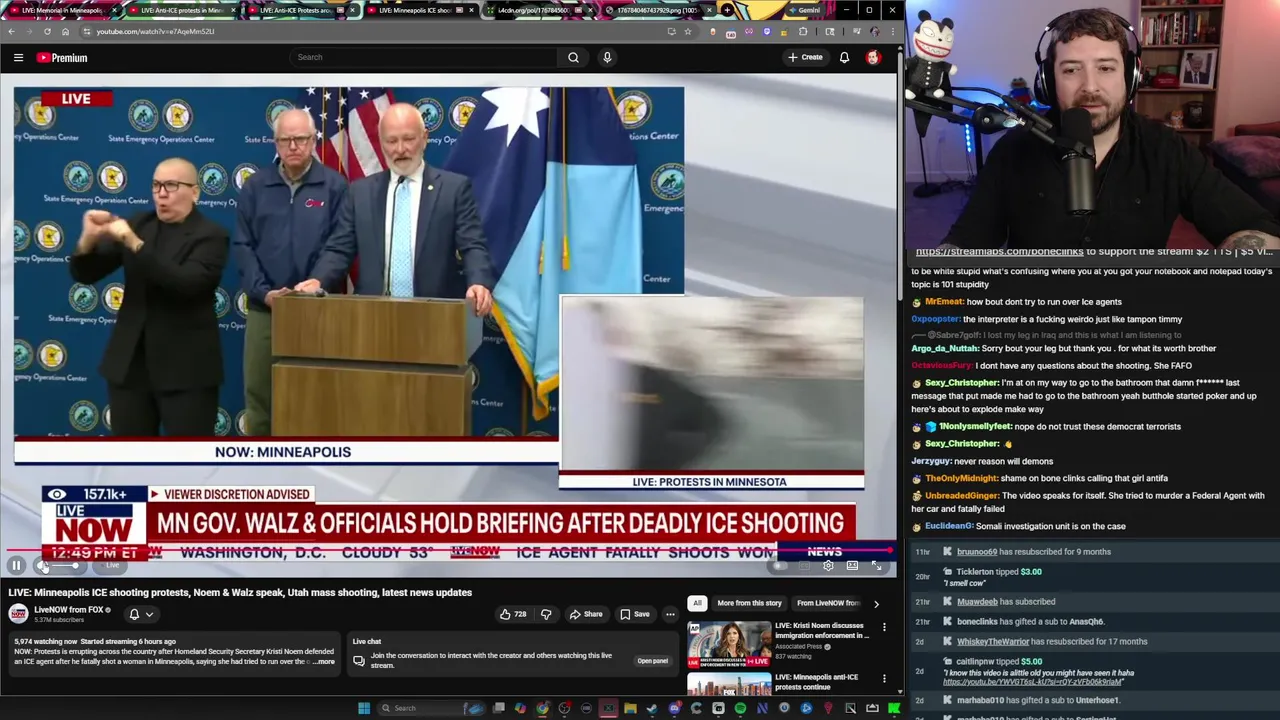The height and width of the screenshot is (720, 1280).
Task: Open File Explorer from the taskbar
Action: click(630, 708)
